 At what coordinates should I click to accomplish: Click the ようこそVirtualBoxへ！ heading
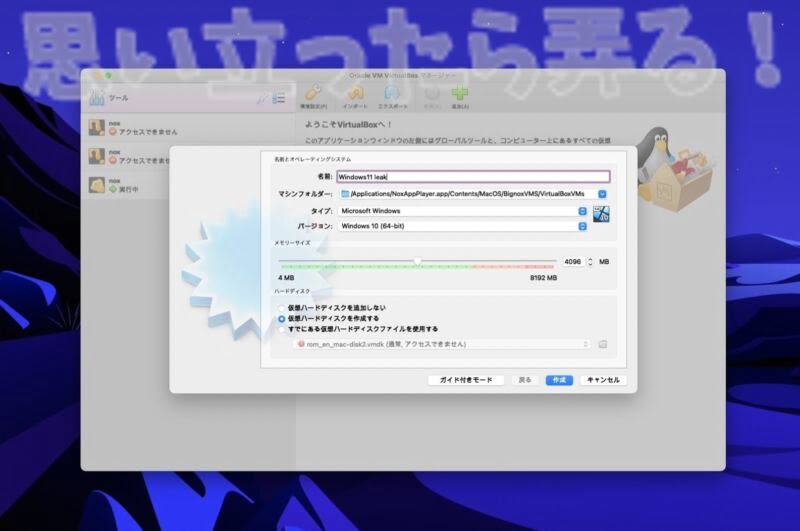point(348,124)
